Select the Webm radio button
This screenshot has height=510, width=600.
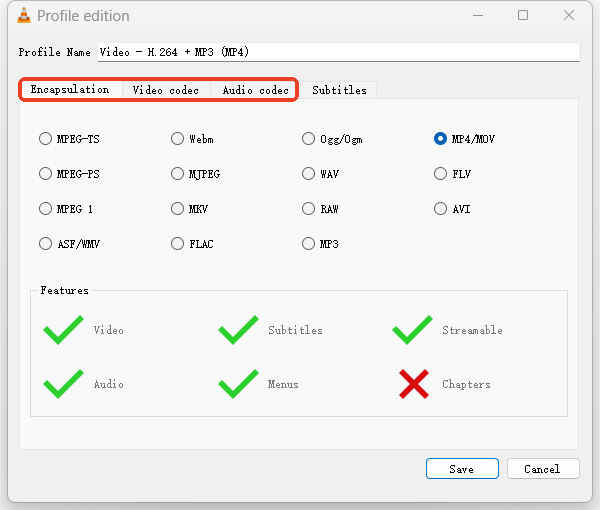[x=178, y=139]
